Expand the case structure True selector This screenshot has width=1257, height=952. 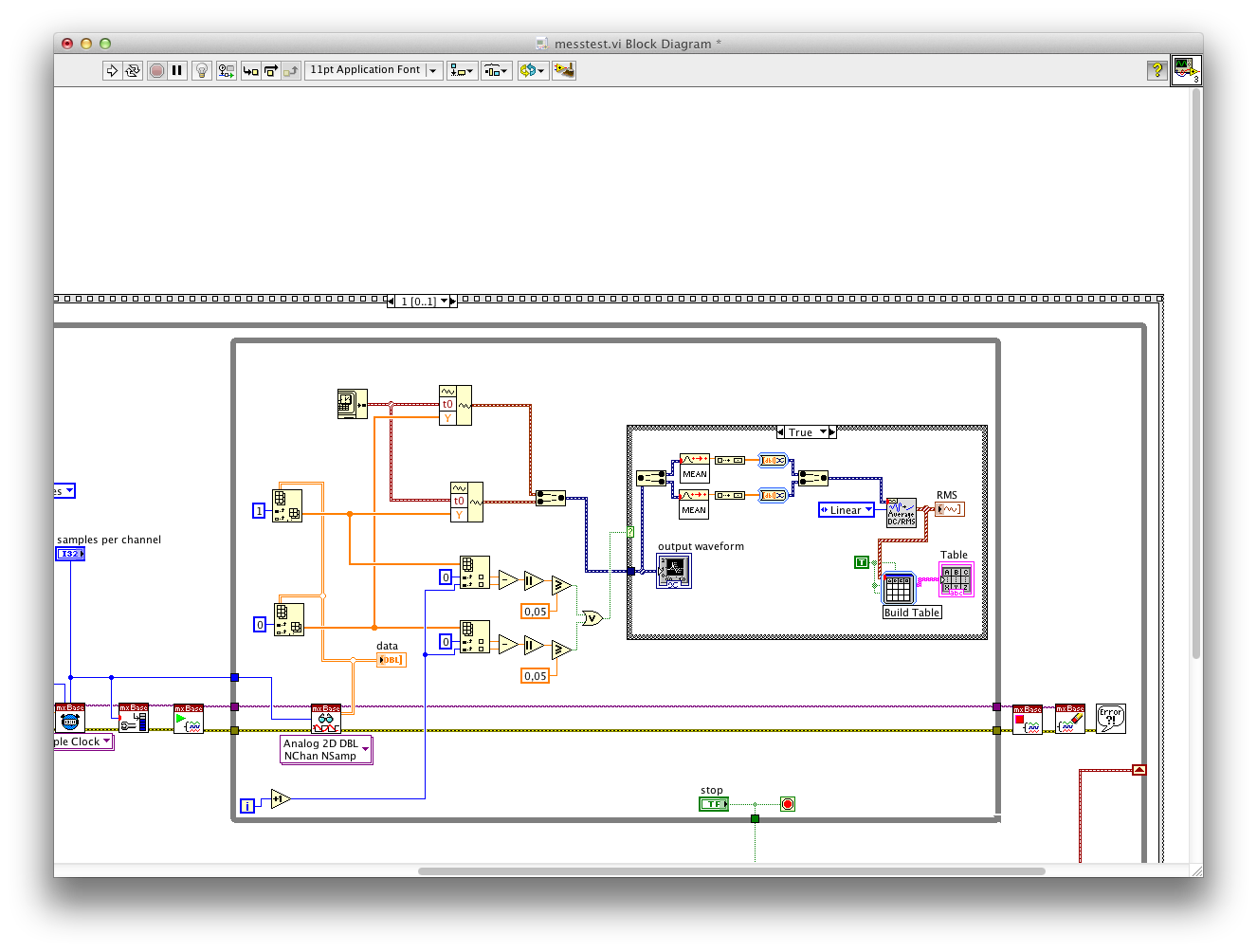coord(823,432)
